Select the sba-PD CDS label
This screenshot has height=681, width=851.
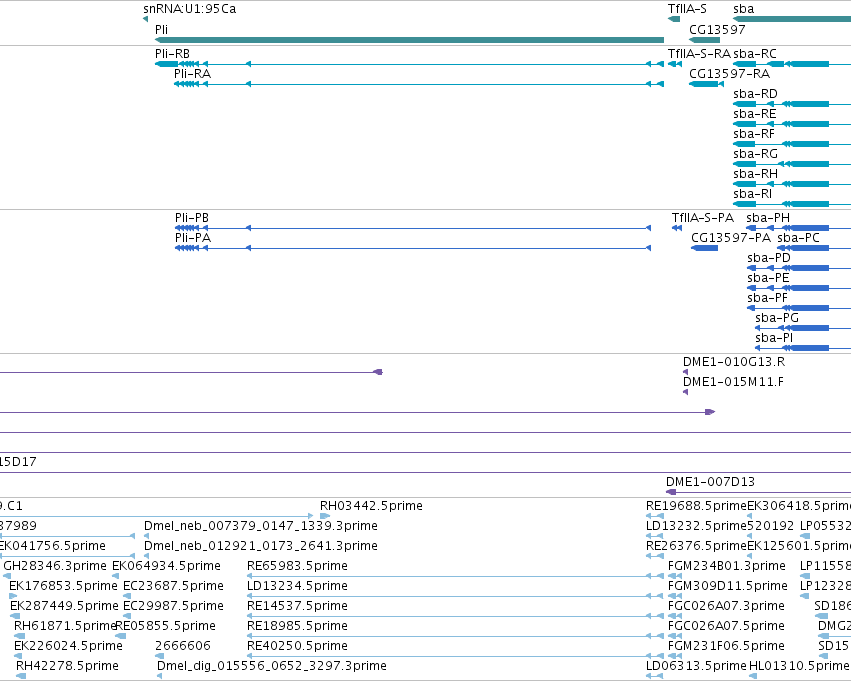(769, 257)
